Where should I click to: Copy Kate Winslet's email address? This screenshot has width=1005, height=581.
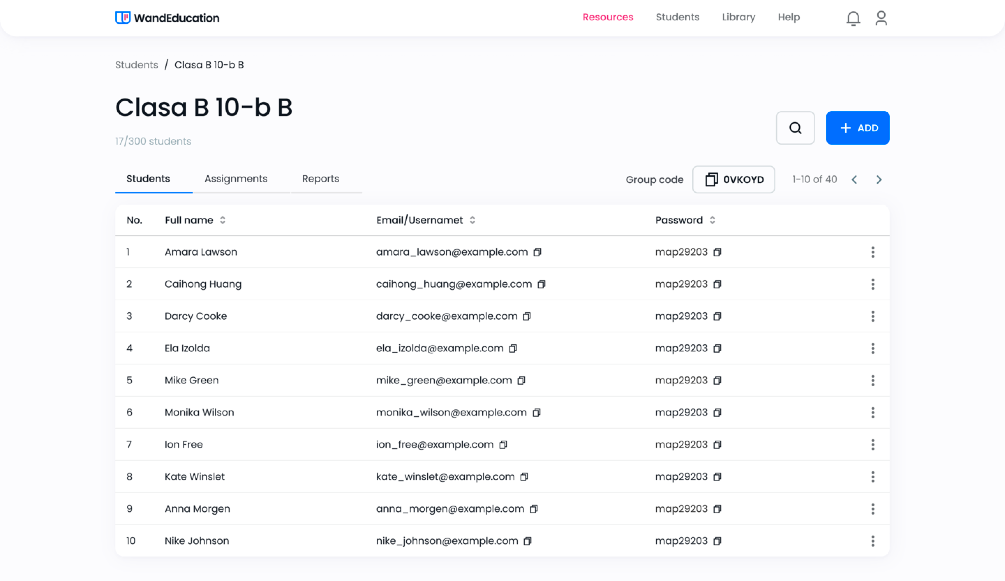pyautogui.click(x=524, y=477)
